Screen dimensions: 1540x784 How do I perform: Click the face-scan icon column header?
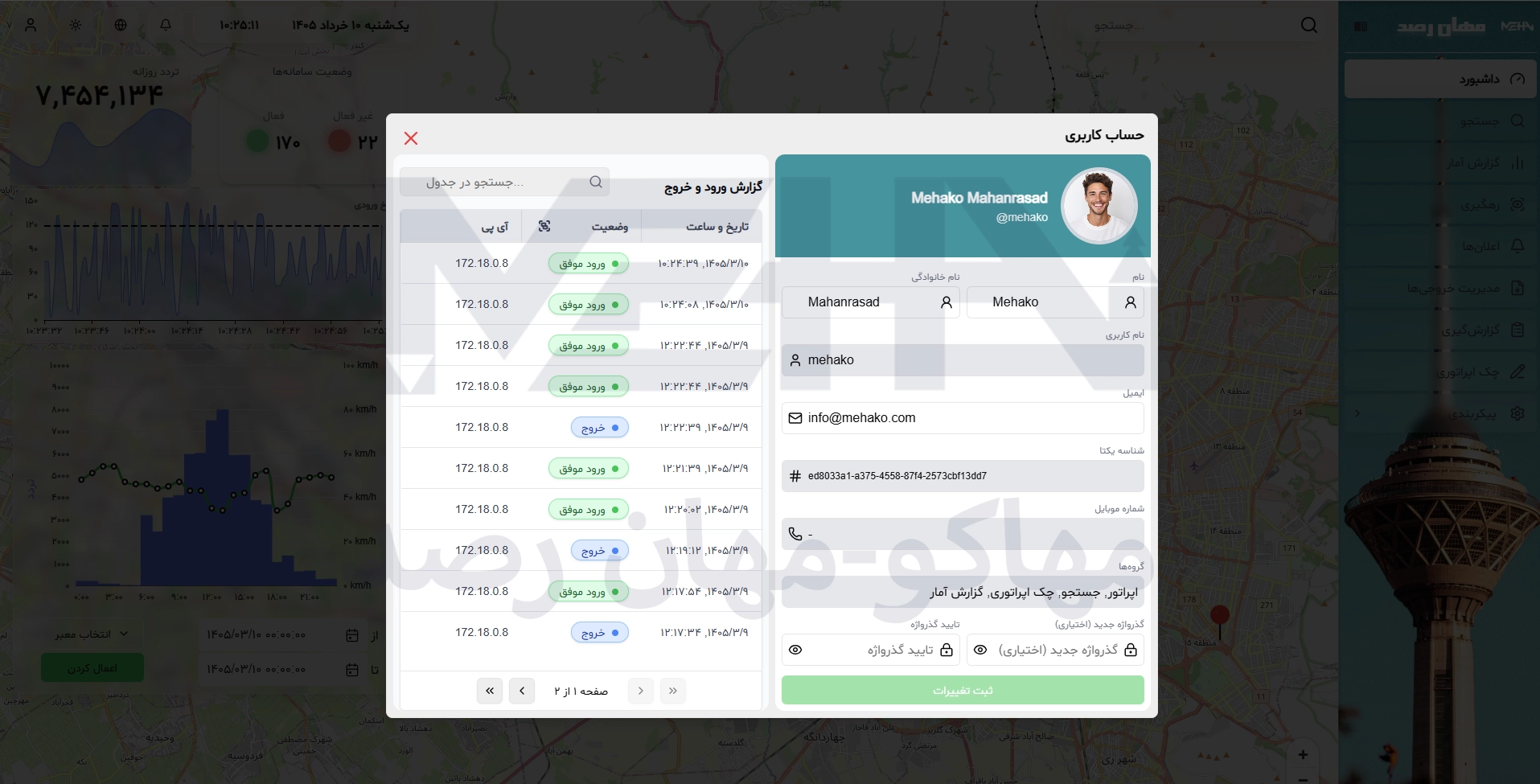pyautogui.click(x=544, y=226)
